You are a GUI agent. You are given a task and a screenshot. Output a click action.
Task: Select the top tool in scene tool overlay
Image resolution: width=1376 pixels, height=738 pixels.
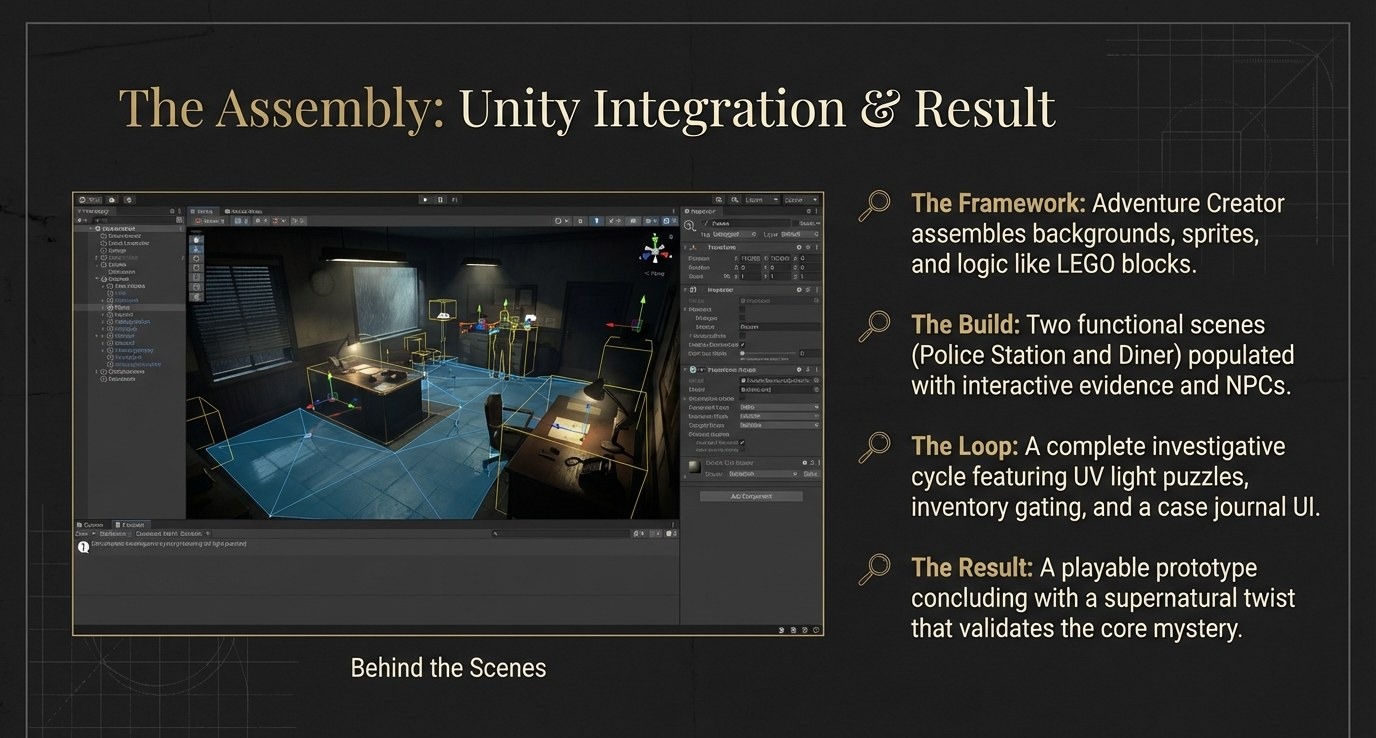(196, 240)
